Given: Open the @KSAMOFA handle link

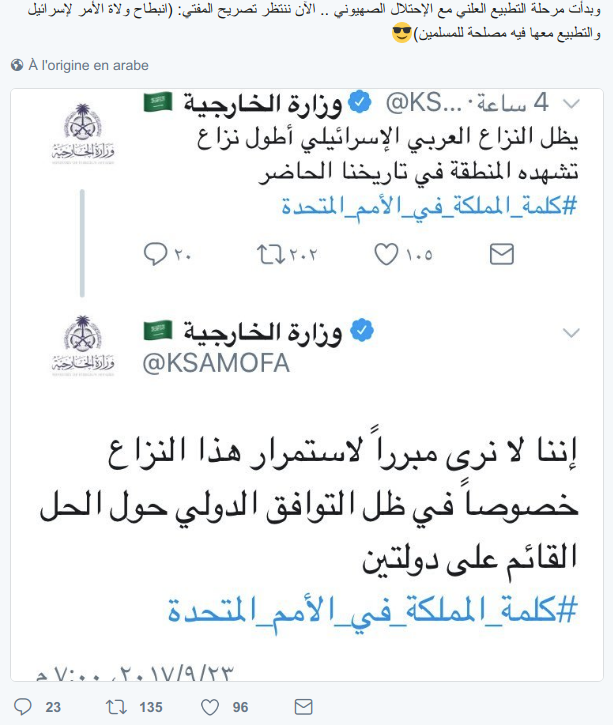Looking at the screenshot, I should tap(217, 363).
